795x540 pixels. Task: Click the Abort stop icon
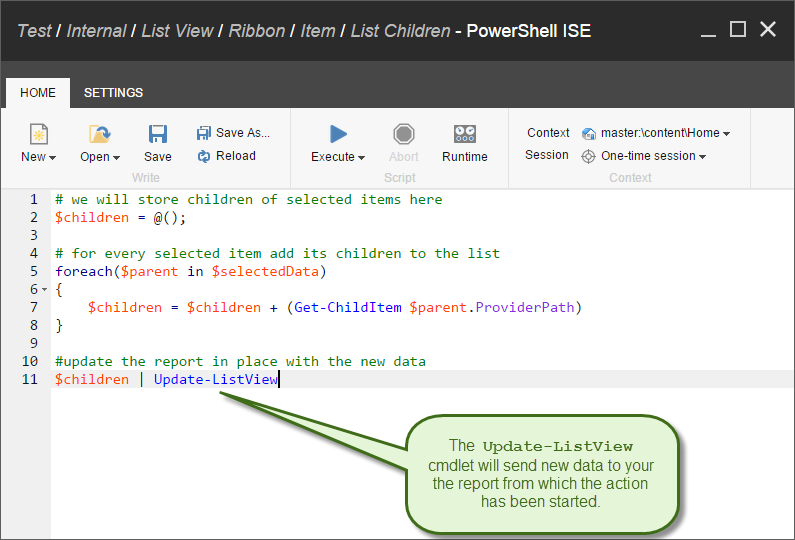pos(403,134)
